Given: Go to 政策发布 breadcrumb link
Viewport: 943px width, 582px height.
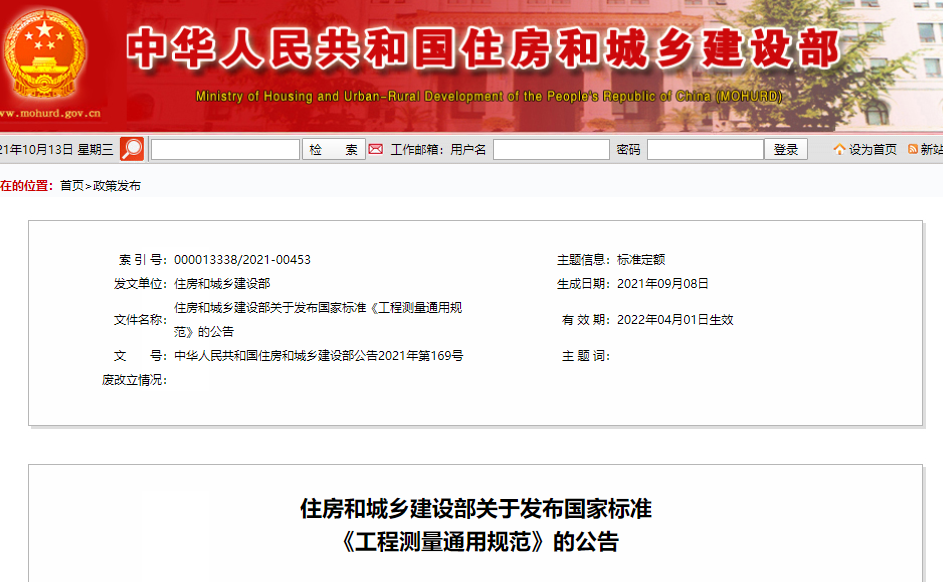Looking at the screenshot, I should tap(117, 186).
